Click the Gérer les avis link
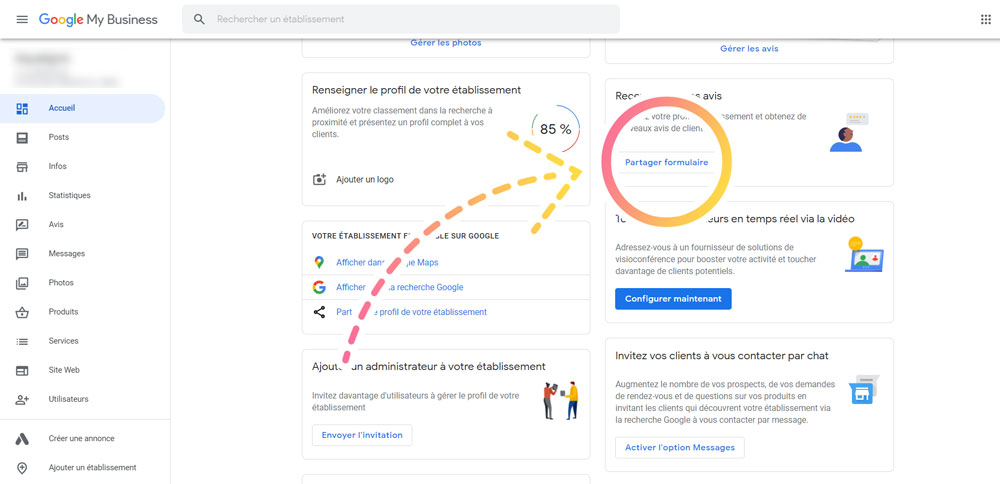 [749, 49]
